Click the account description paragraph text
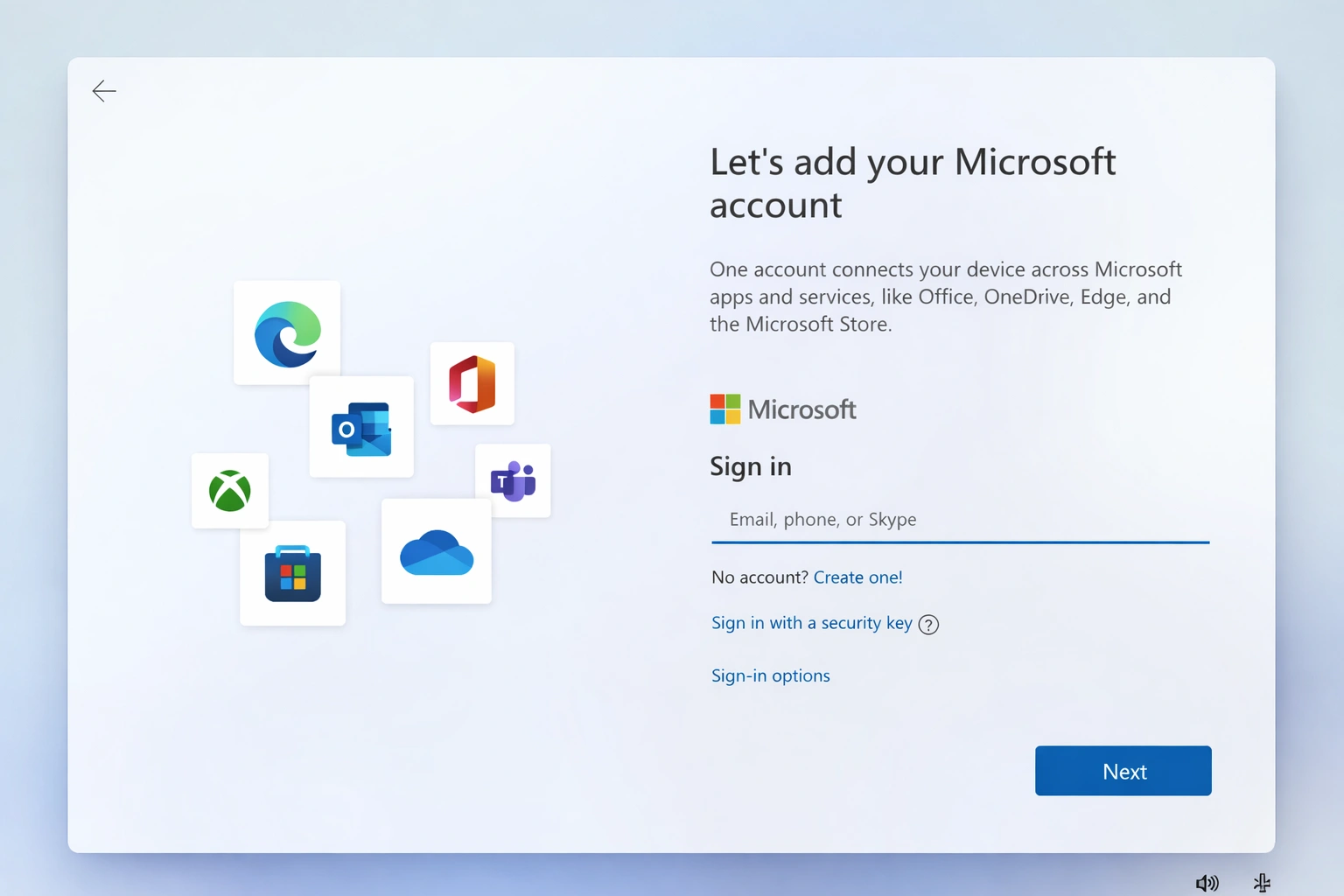This screenshot has height=896, width=1344. pos(945,296)
